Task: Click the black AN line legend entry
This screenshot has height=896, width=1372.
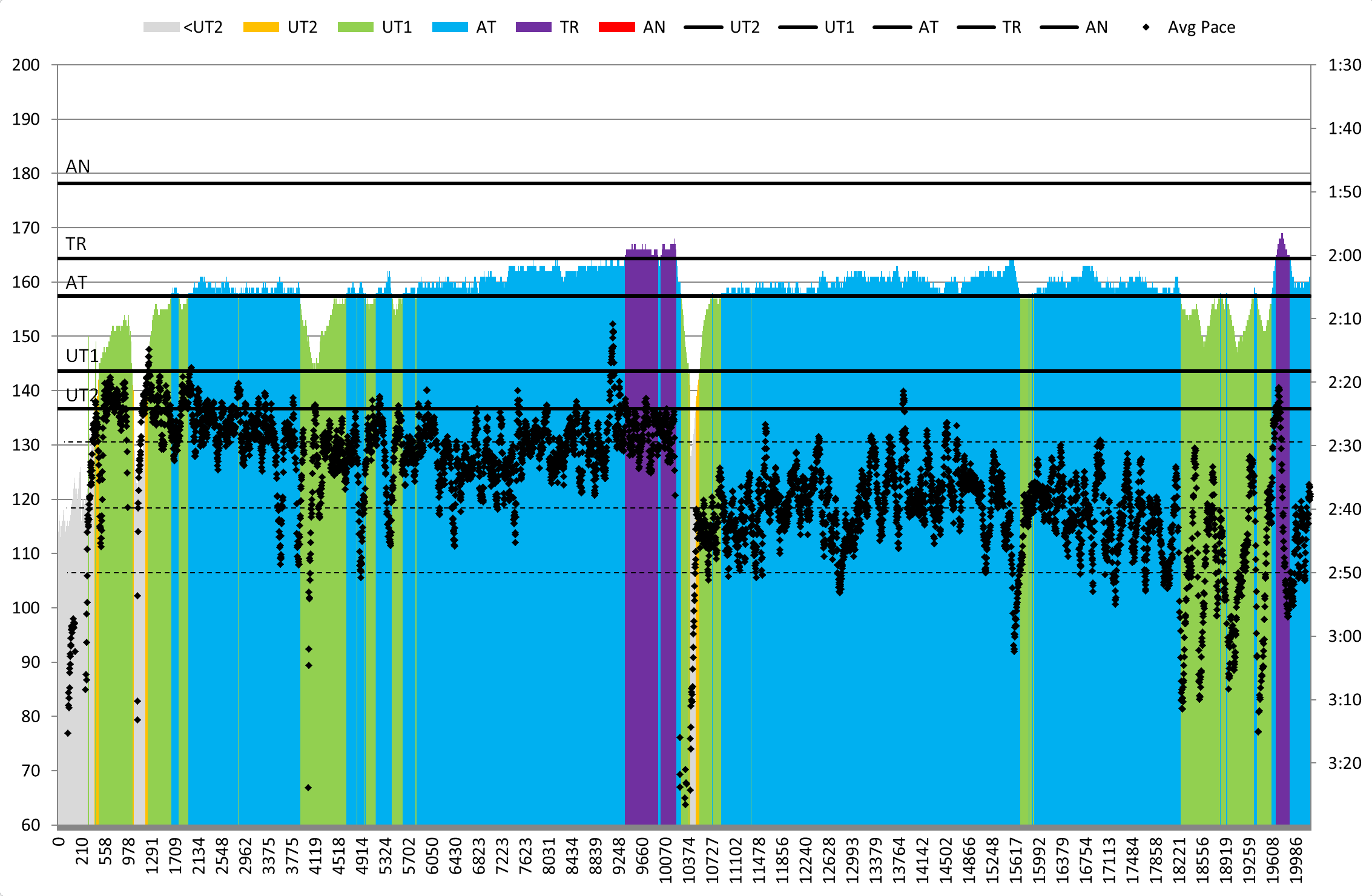Action: [x=1059, y=27]
